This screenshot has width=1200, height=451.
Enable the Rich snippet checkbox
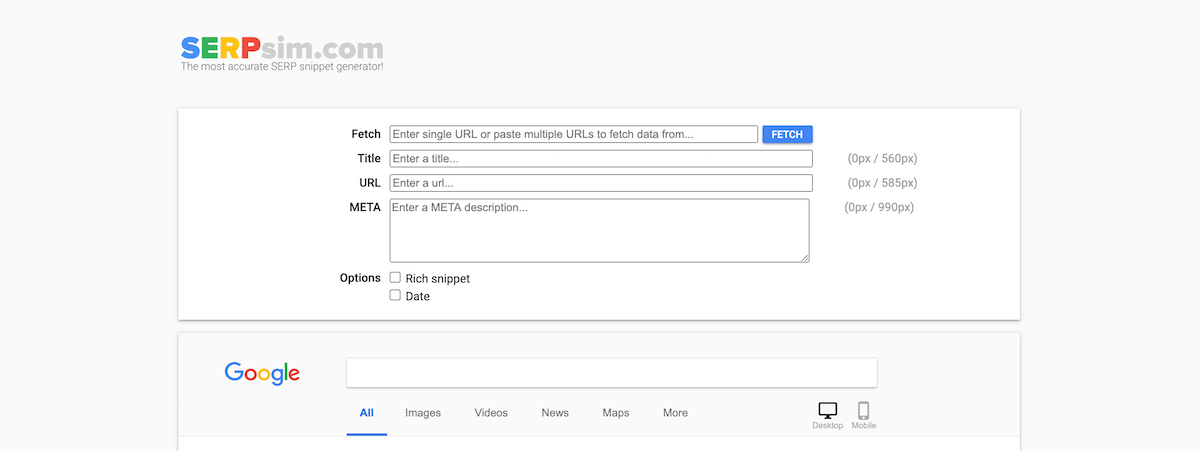(396, 278)
